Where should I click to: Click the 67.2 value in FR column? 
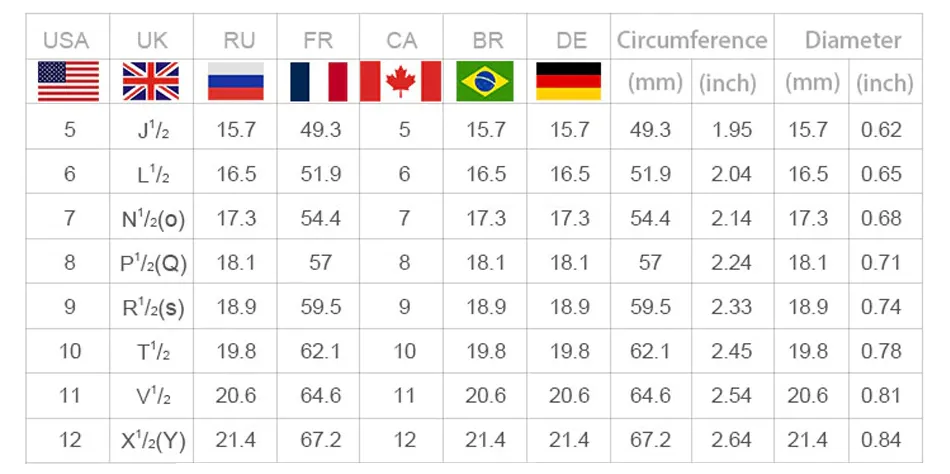pyautogui.click(x=321, y=439)
